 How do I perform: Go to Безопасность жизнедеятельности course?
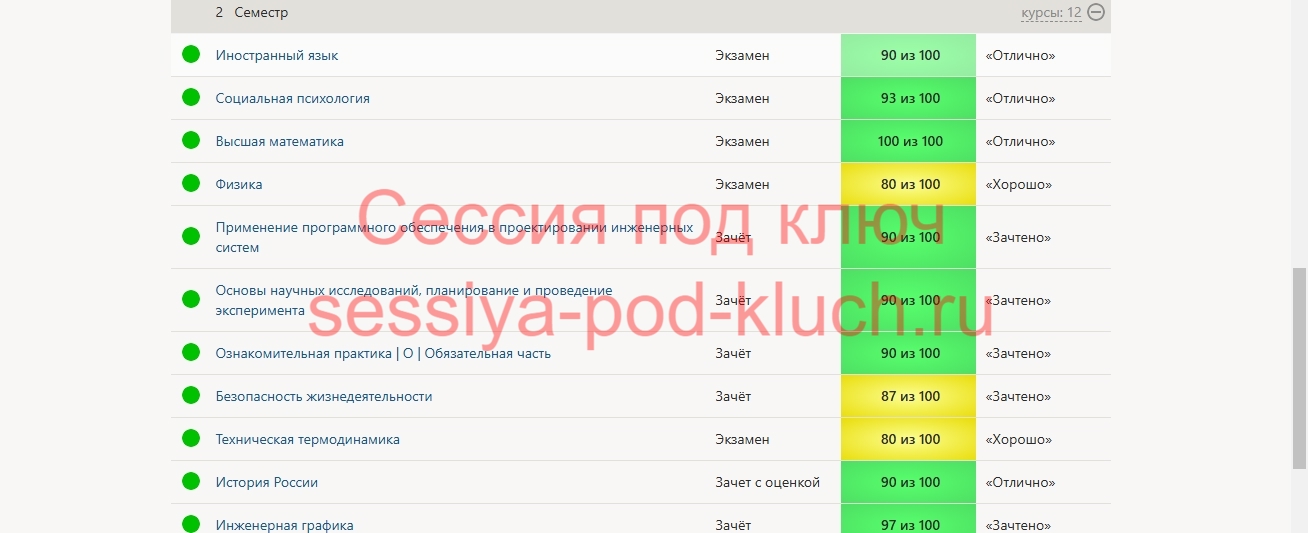(324, 396)
